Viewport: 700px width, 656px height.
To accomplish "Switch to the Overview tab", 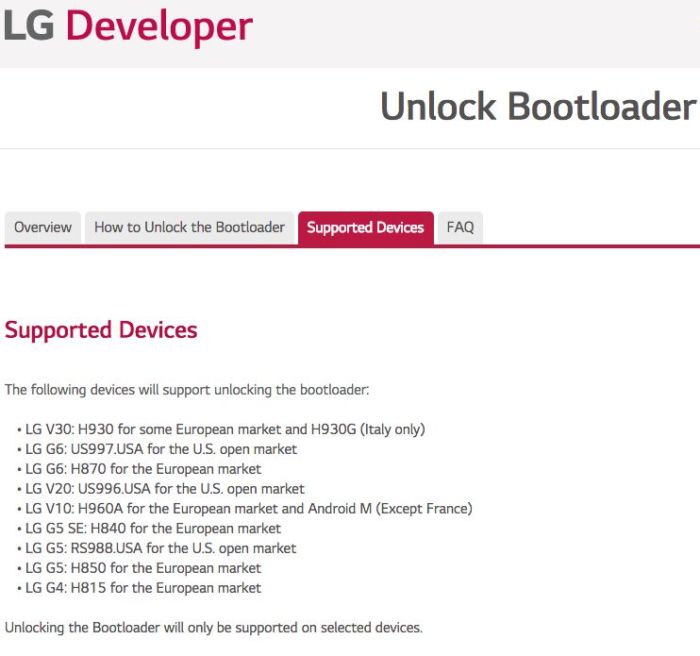I will pos(43,228).
